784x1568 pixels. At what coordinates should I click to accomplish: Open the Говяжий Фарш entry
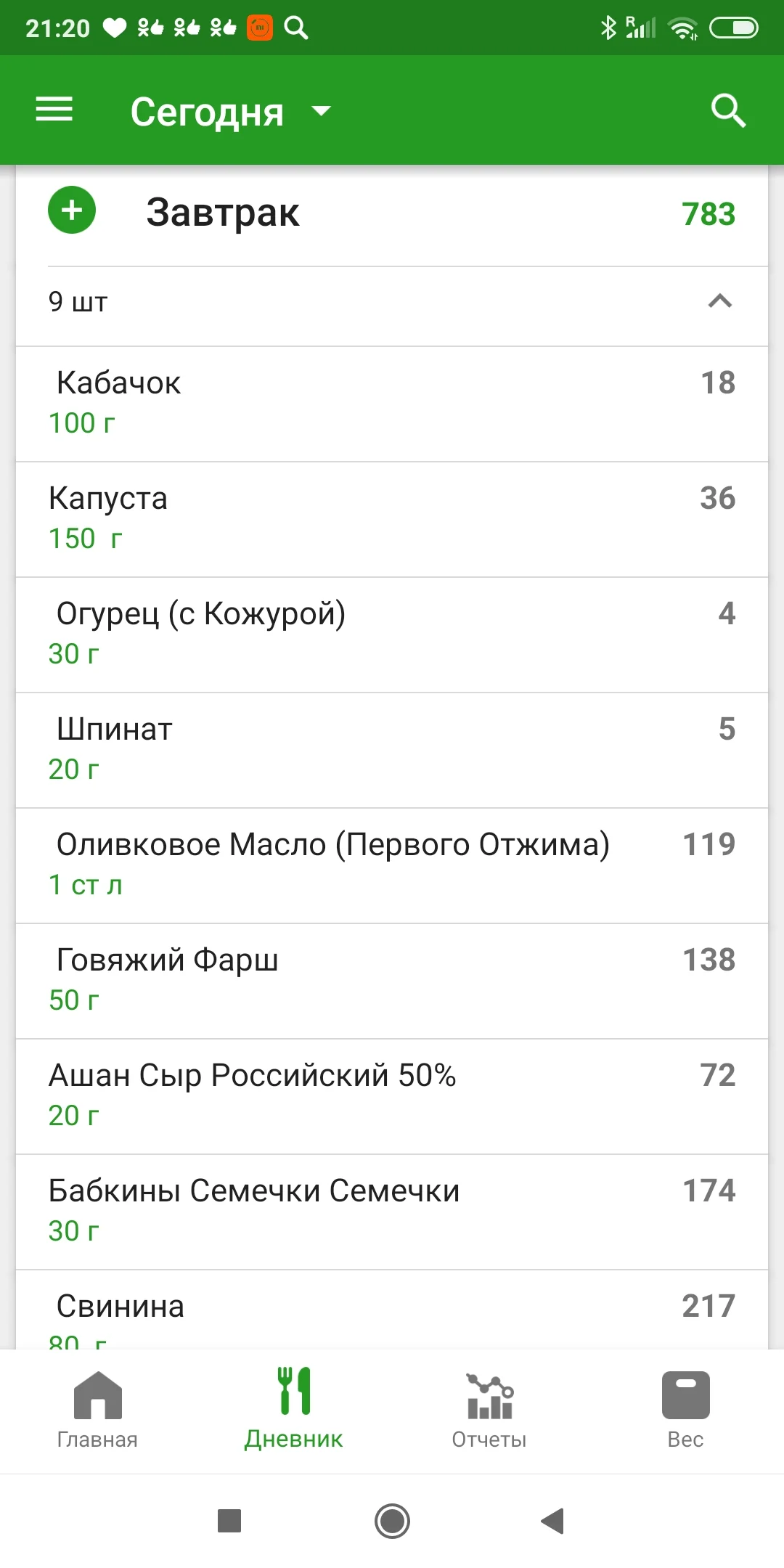[x=392, y=980]
